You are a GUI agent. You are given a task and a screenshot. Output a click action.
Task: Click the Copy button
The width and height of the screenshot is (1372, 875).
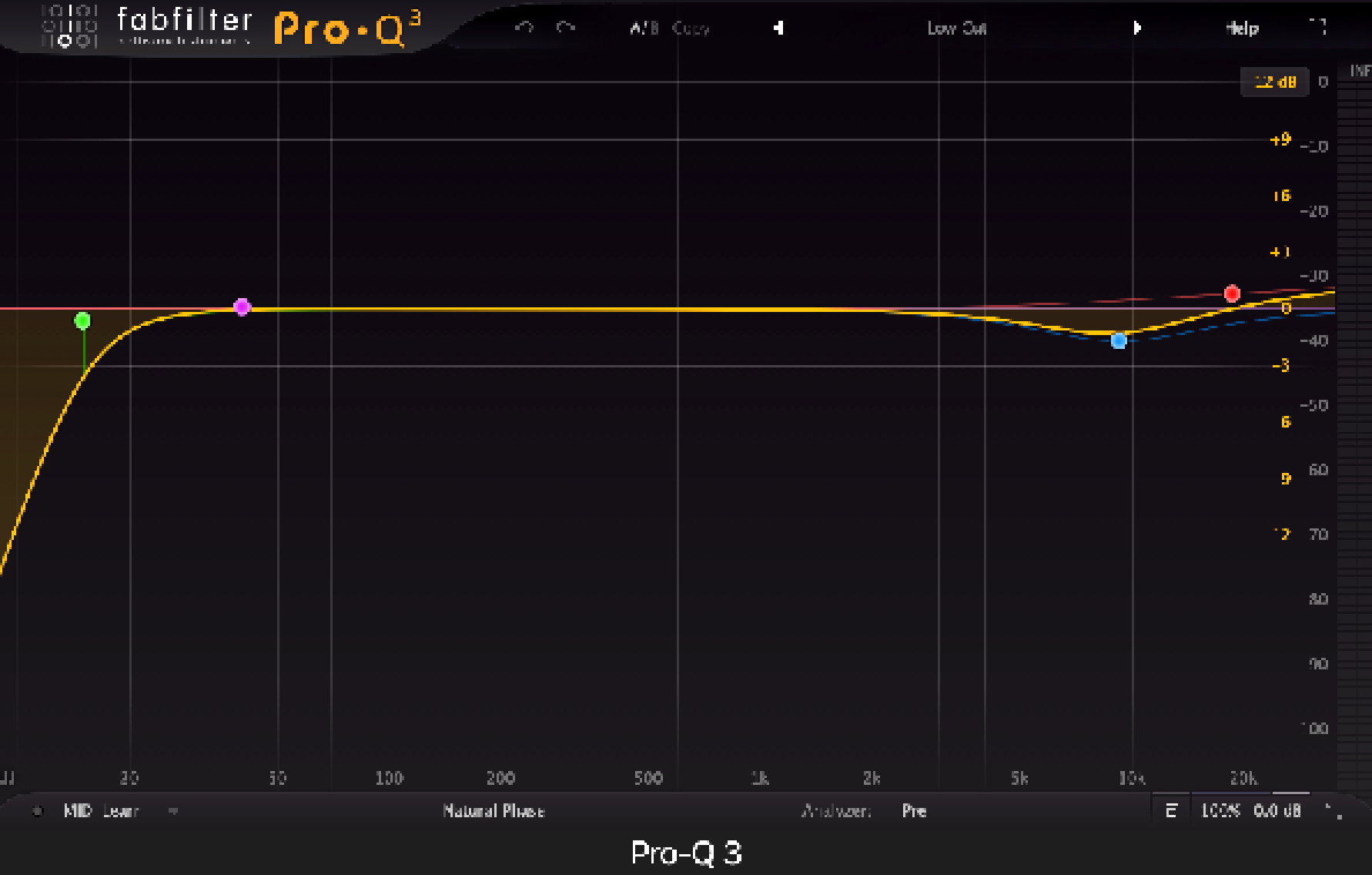[690, 28]
